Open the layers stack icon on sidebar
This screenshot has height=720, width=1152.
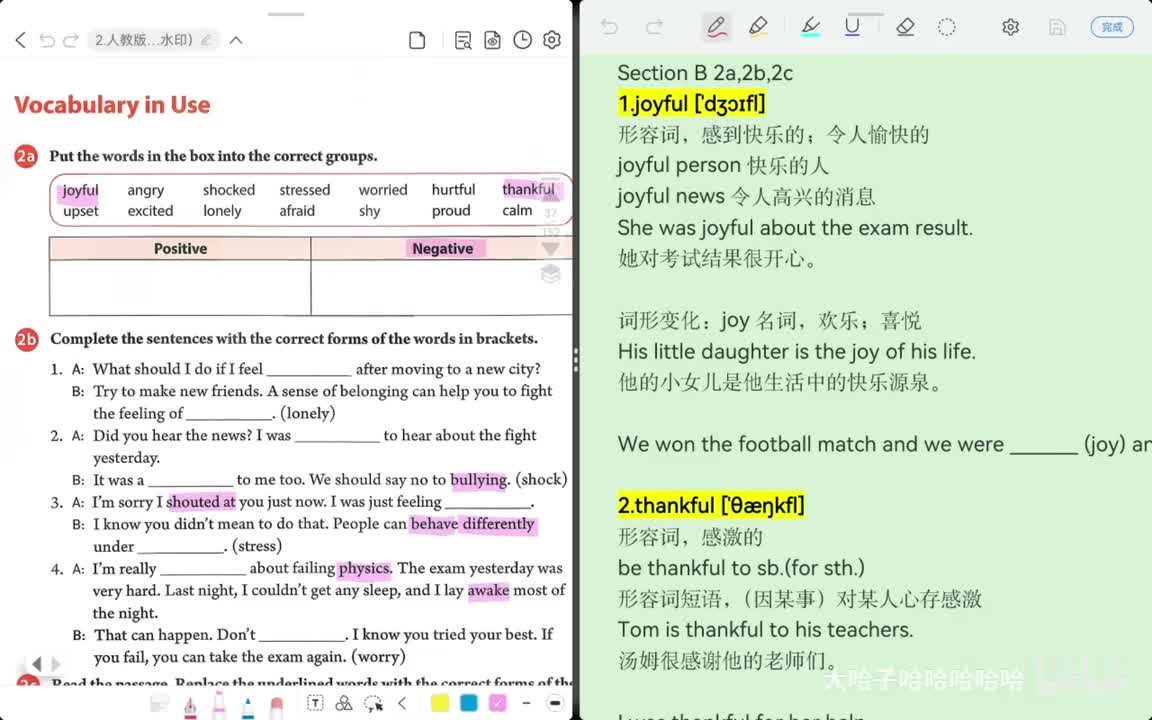tap(550, 274)
